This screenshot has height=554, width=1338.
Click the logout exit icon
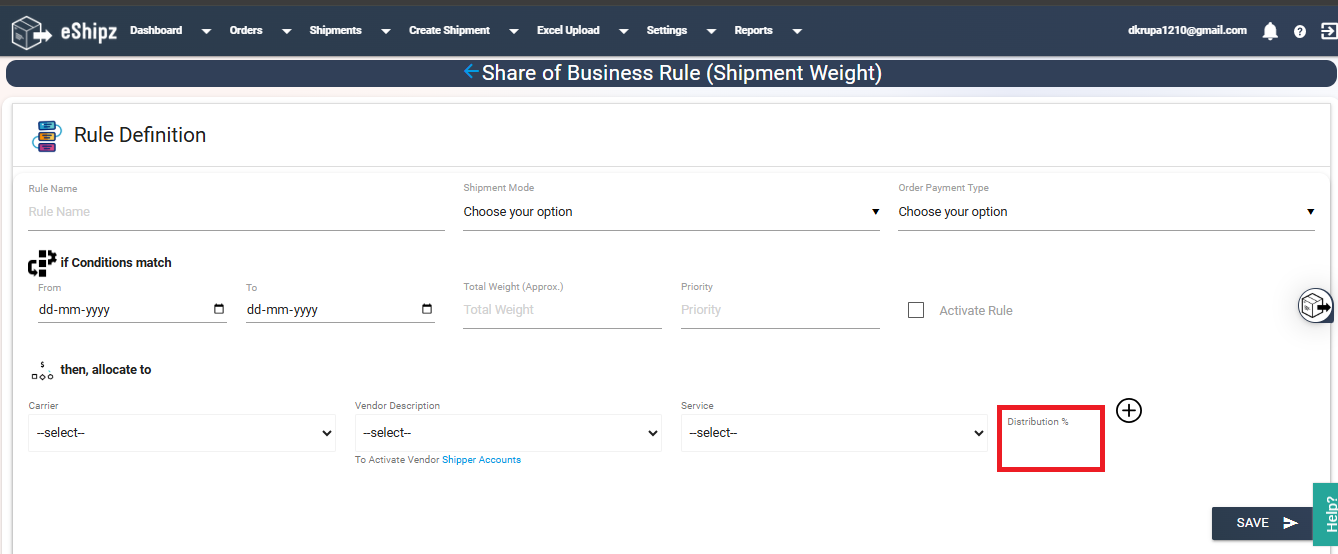1329,31
